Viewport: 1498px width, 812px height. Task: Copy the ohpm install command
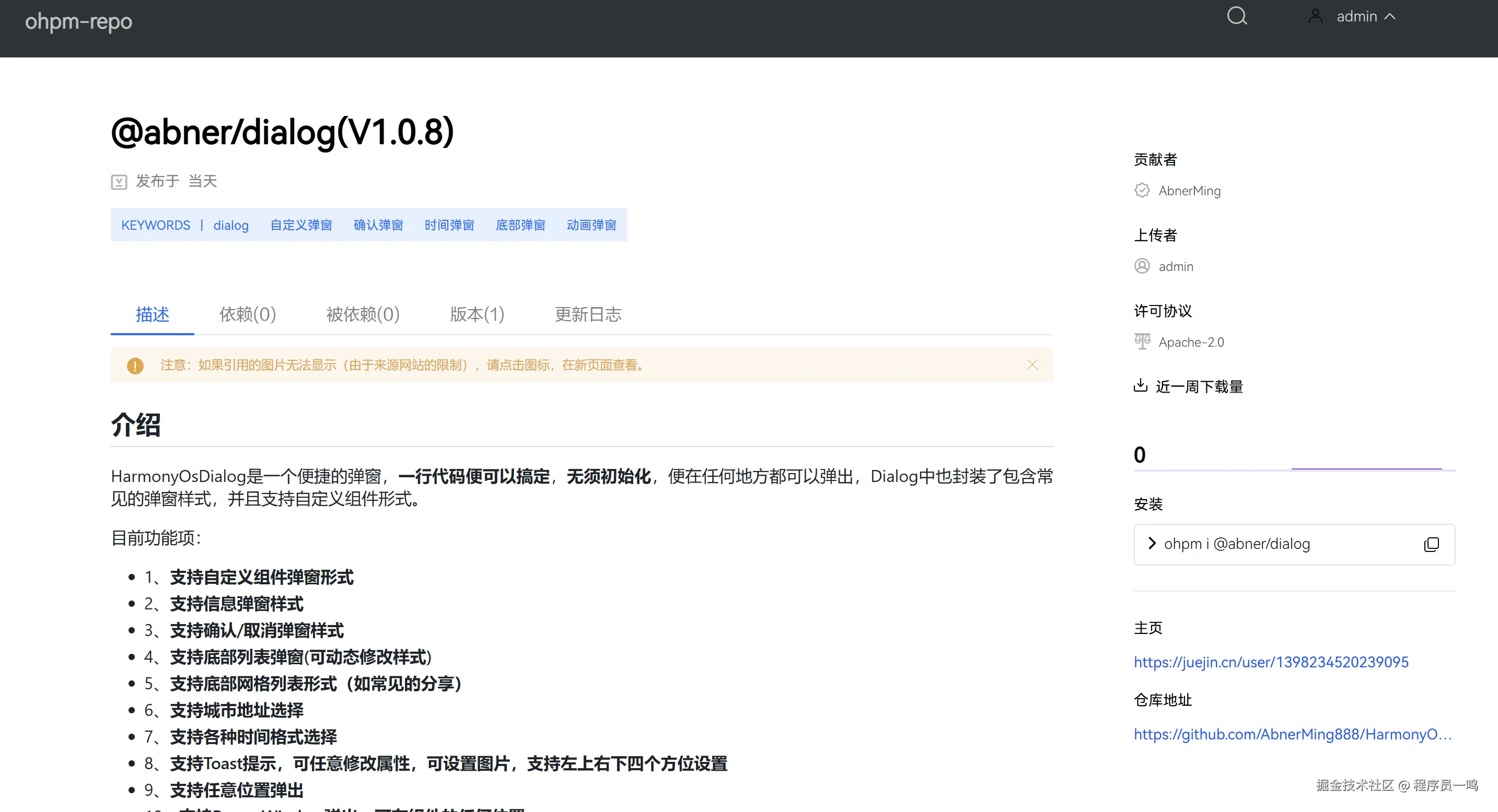click(x=1431, y=544)
